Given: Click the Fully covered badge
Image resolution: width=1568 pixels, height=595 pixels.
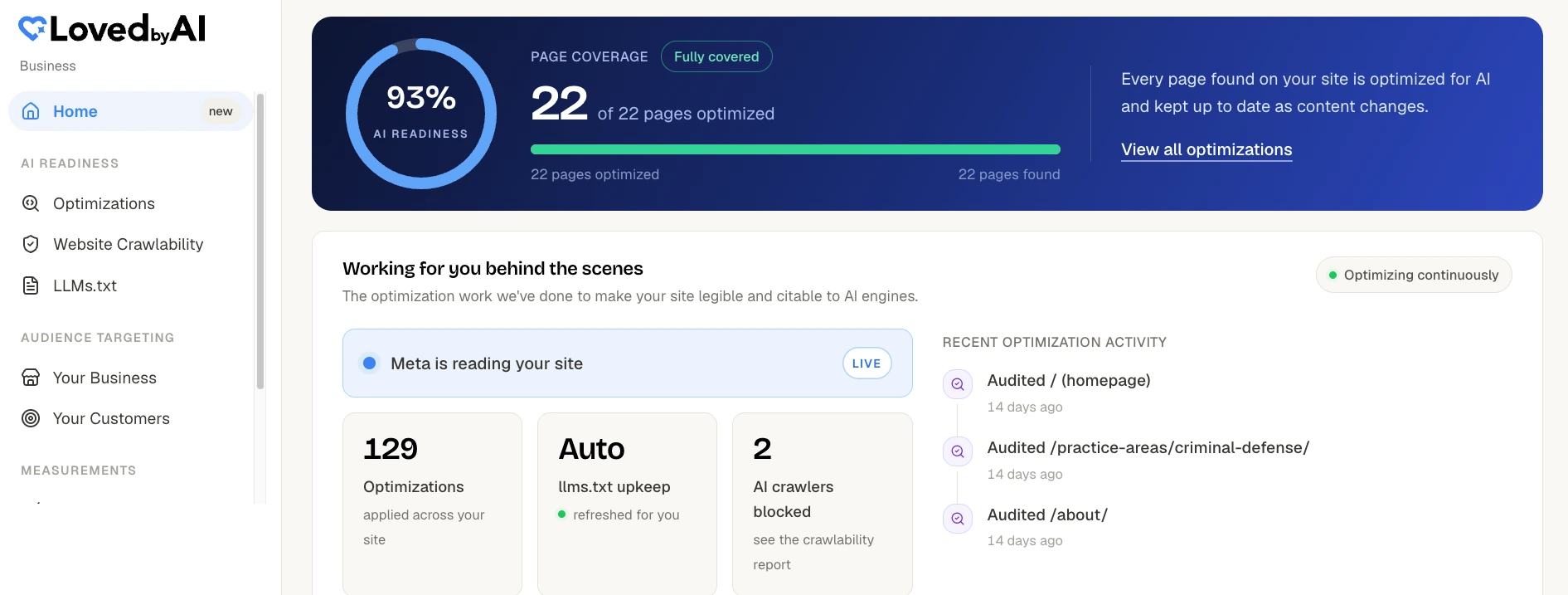Looking at the screenshot, I should [x=716, y=56].
